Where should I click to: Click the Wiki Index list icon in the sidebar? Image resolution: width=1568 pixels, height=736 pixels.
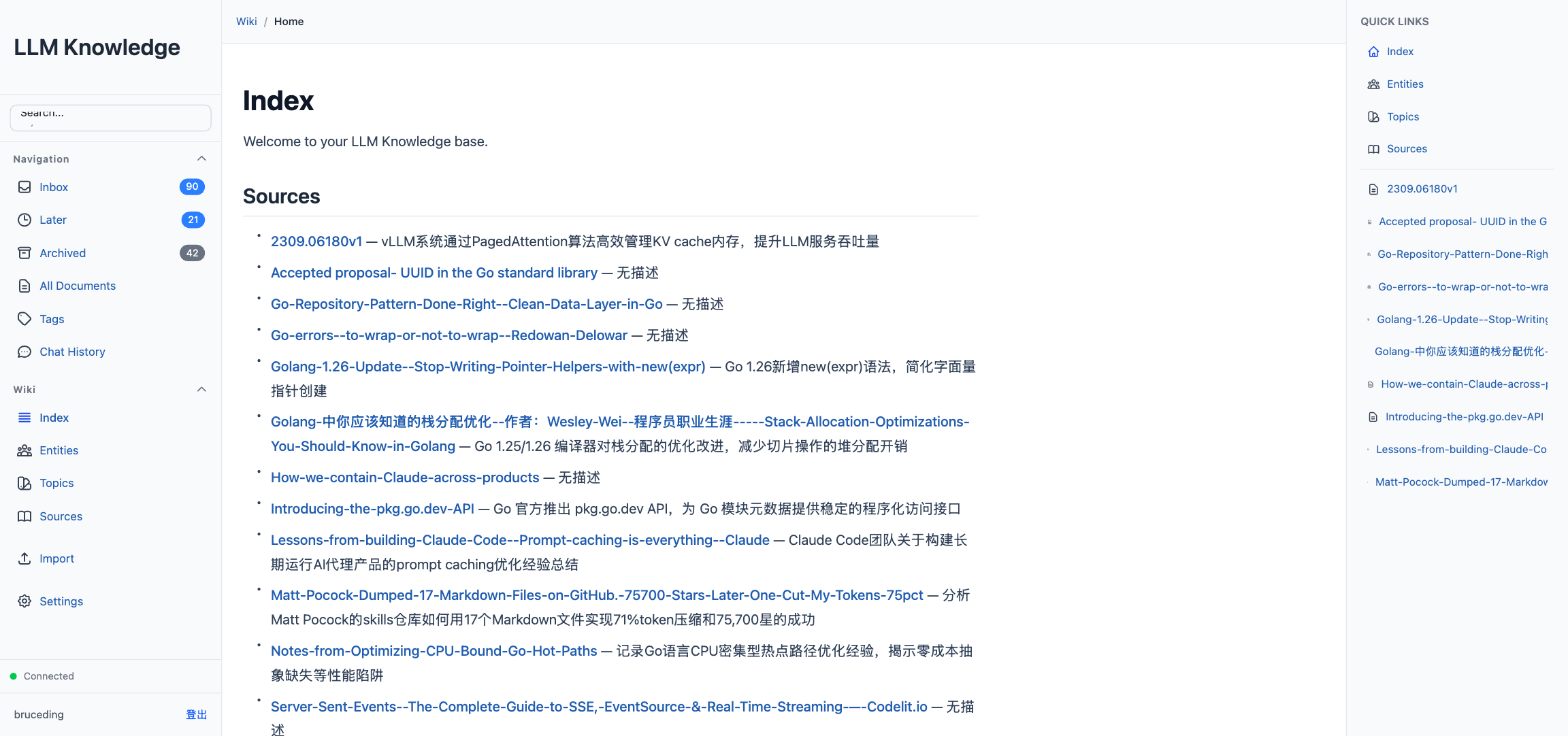pos(24,418)
